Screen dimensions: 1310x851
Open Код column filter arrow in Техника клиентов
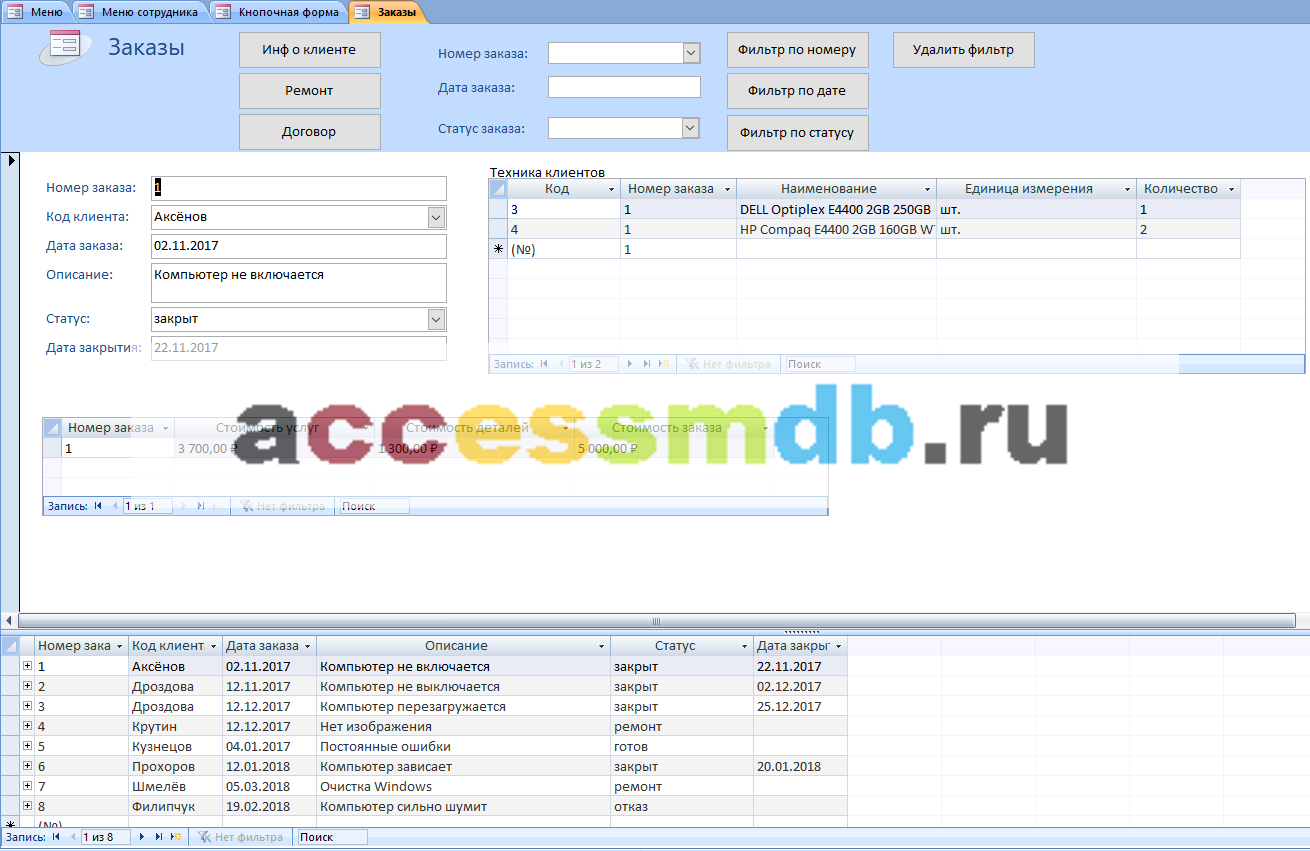612,189
